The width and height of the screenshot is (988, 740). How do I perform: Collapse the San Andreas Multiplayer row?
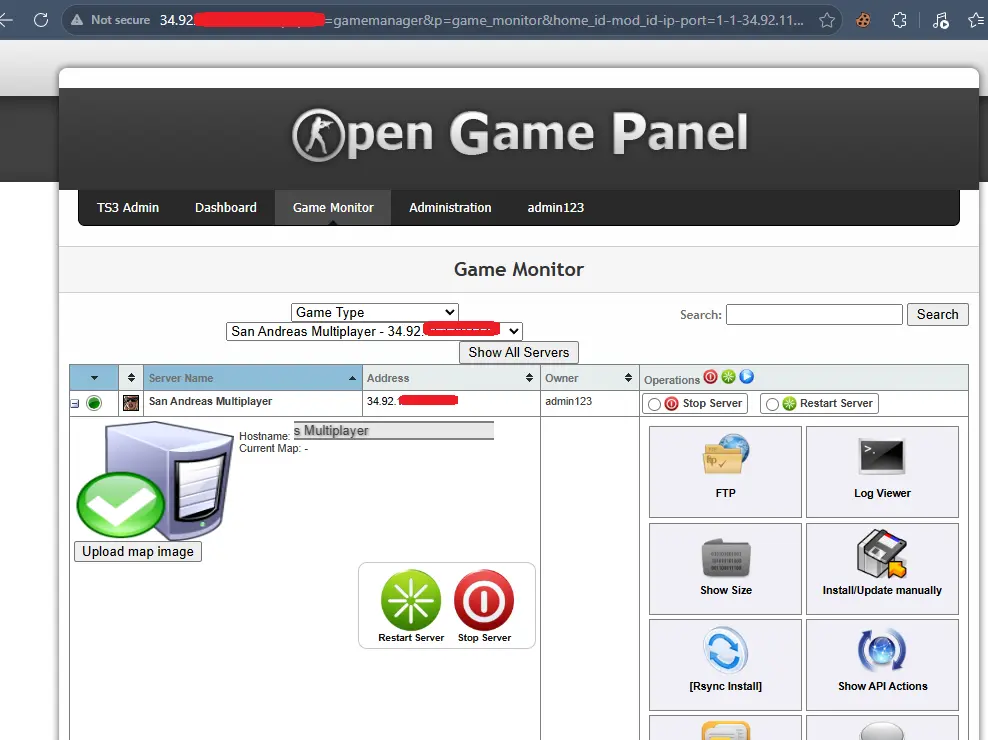click(x=74, y=403)
